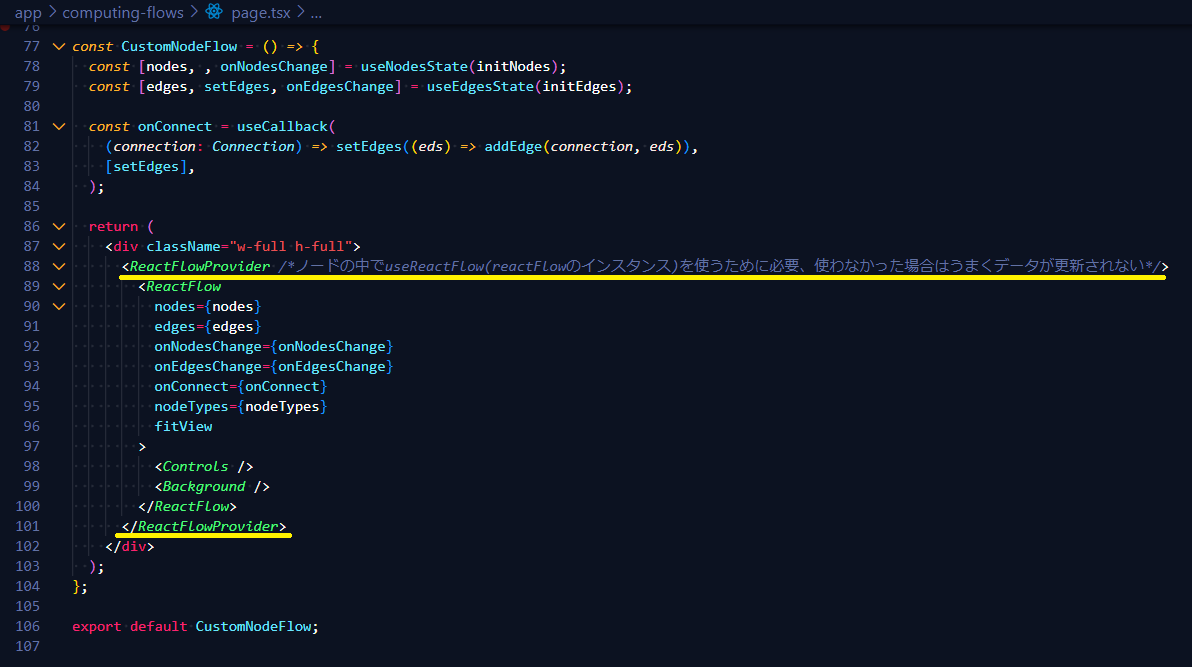
Task: Click line number 101 in the gutter
Action: point(27,526)
